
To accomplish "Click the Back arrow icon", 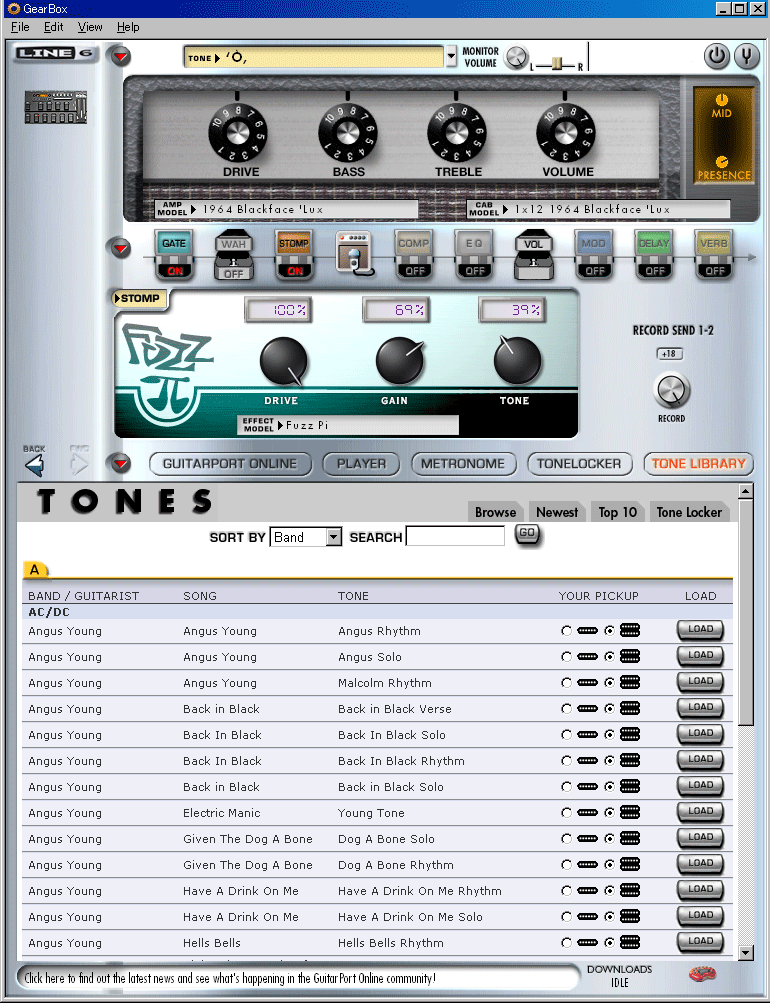I will click(x=35, y=464).
